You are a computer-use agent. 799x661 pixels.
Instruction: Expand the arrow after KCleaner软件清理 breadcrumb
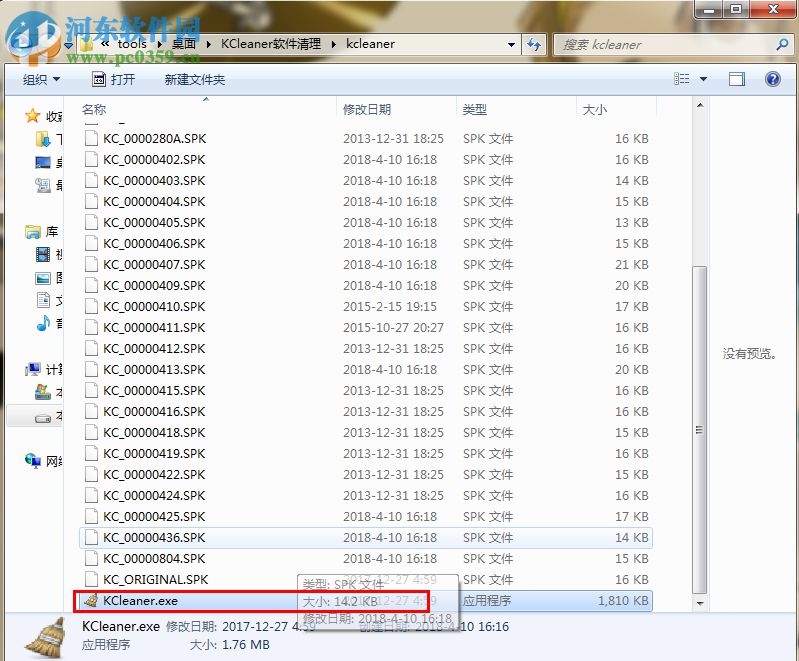coord(334,44)
